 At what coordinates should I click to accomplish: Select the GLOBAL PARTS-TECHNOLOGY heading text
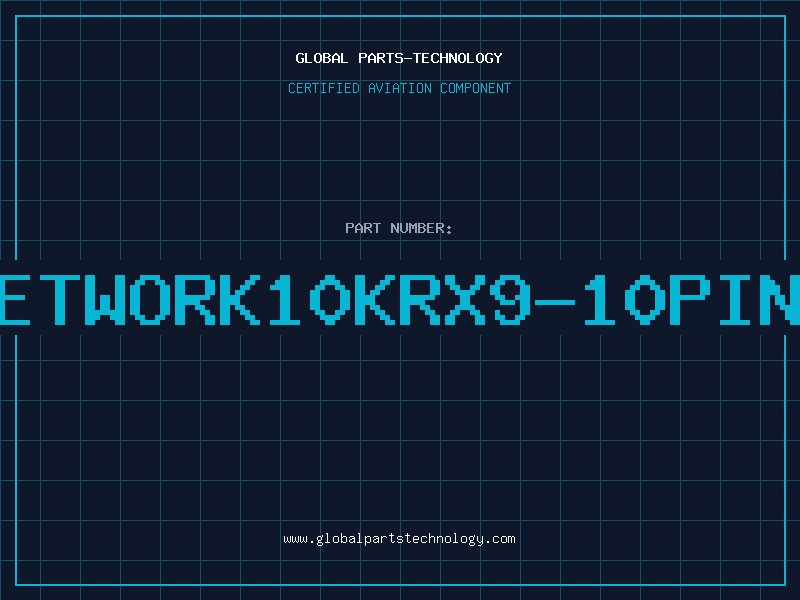[x=399, y=58]
